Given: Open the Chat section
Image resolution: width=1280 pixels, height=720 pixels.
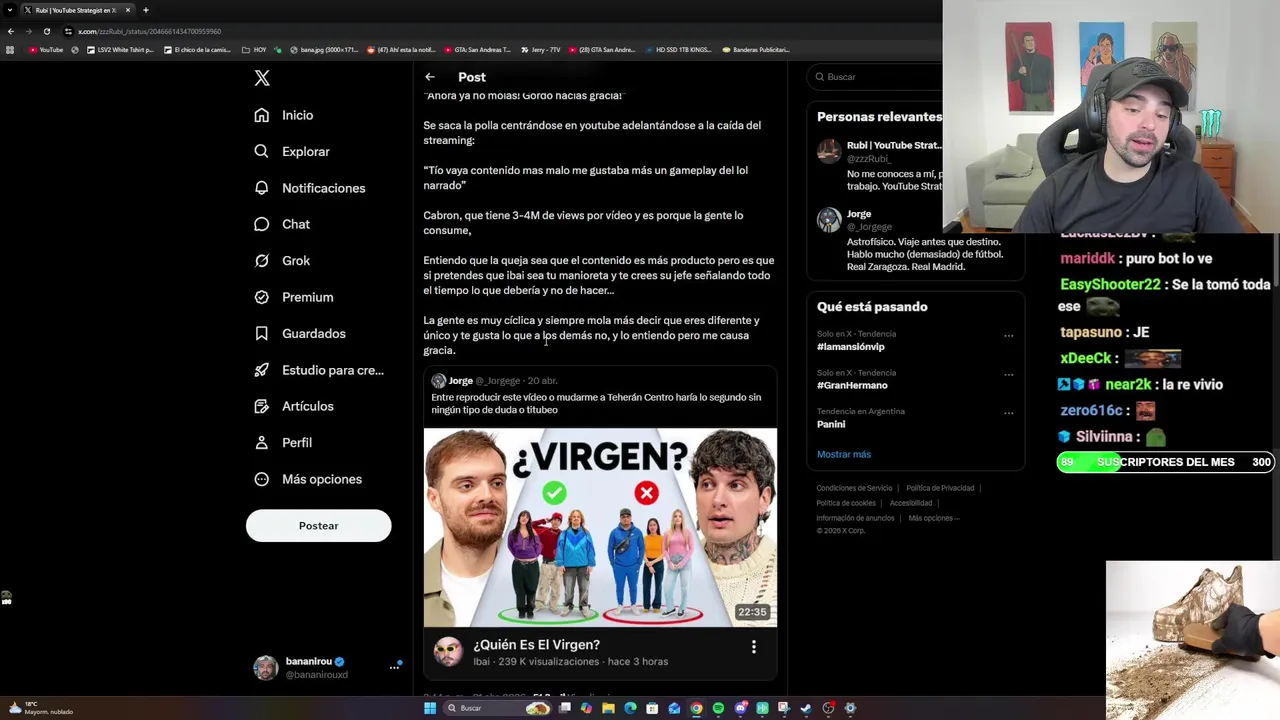Looking at the screenshot, I should pyautogui.click(x=282, y=224).
